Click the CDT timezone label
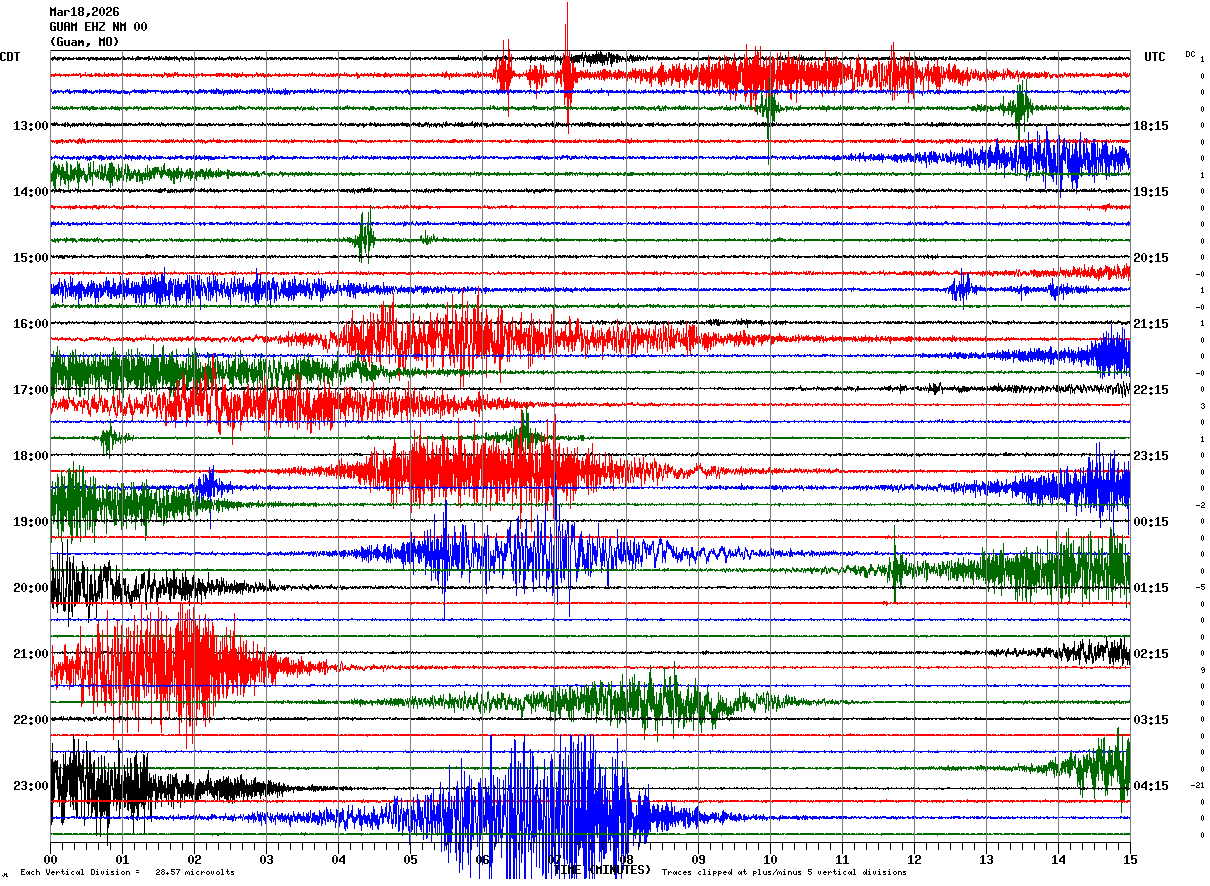This screenshot has height=886, width=1210. (10, 57)
